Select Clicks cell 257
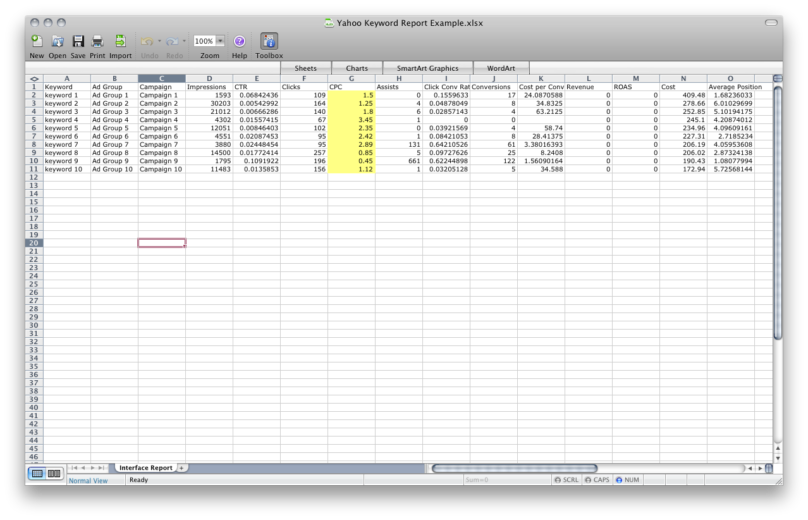This screenshot has height=520, width=808. tap(304, 153)
